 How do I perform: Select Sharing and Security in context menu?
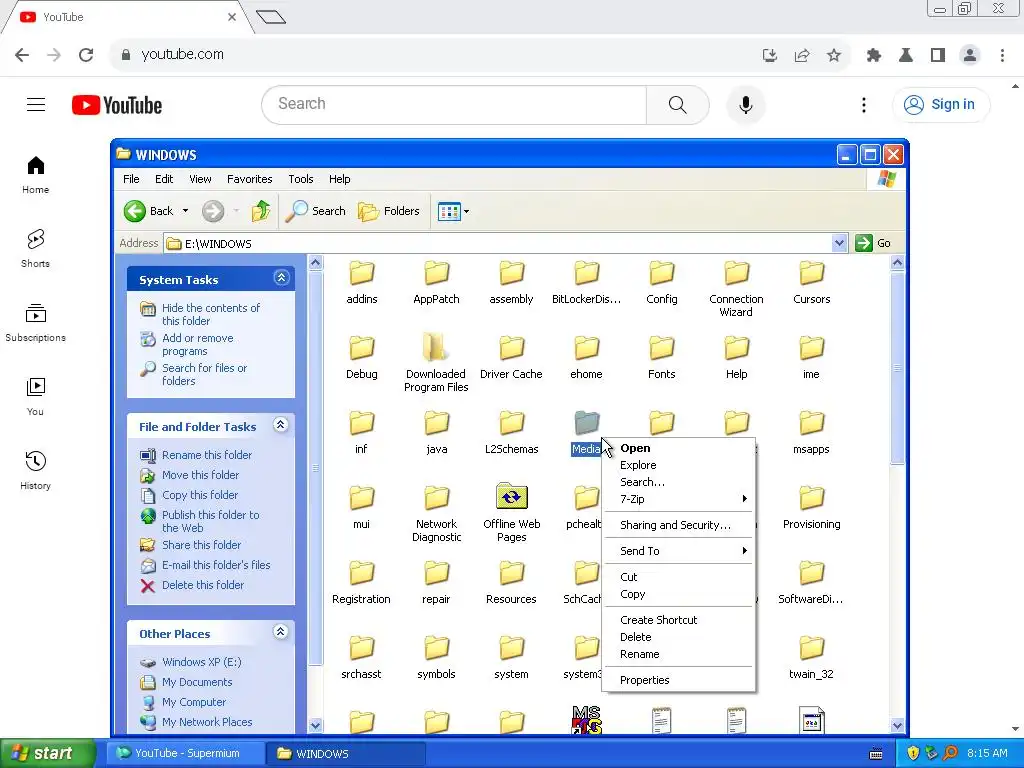coord(678,525)
